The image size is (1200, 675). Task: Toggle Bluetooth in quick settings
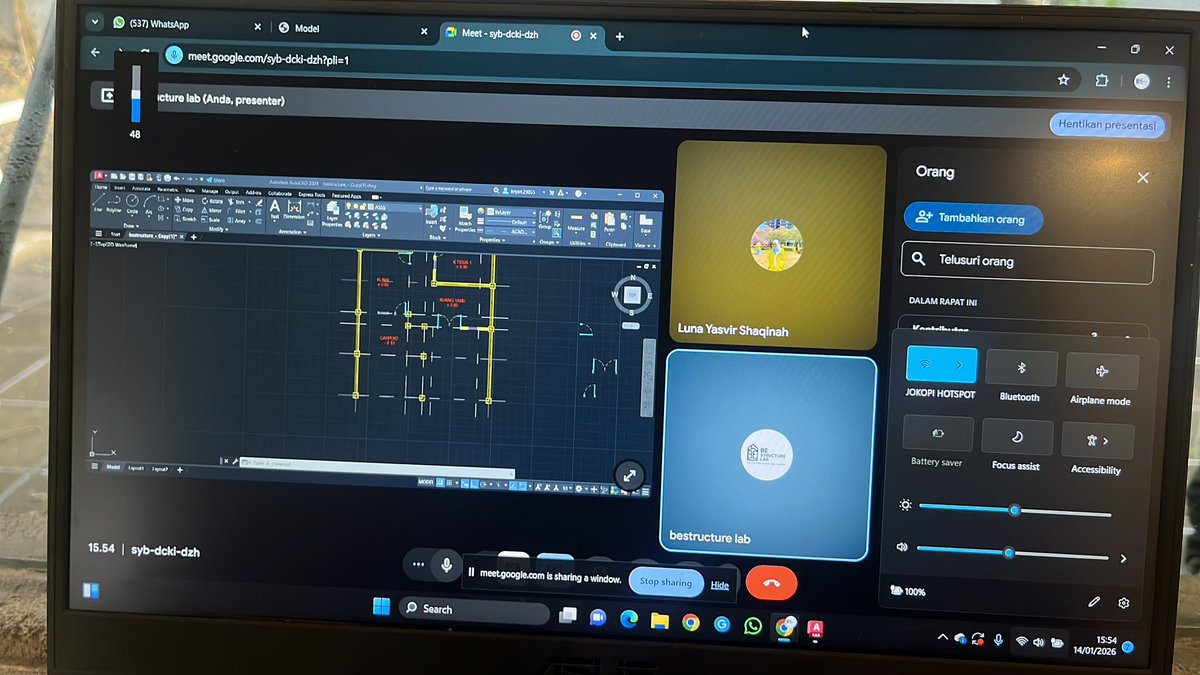pyautogui.click(x=1021, y=368)
